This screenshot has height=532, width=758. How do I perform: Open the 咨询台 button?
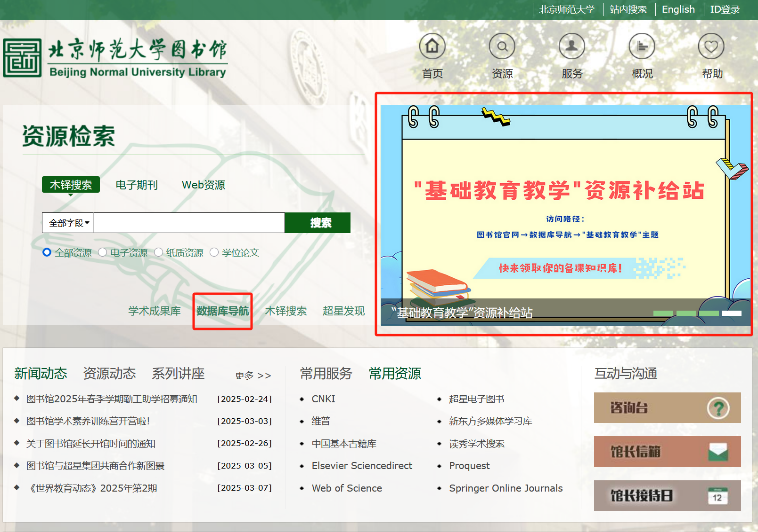click(x=667, y=408)
